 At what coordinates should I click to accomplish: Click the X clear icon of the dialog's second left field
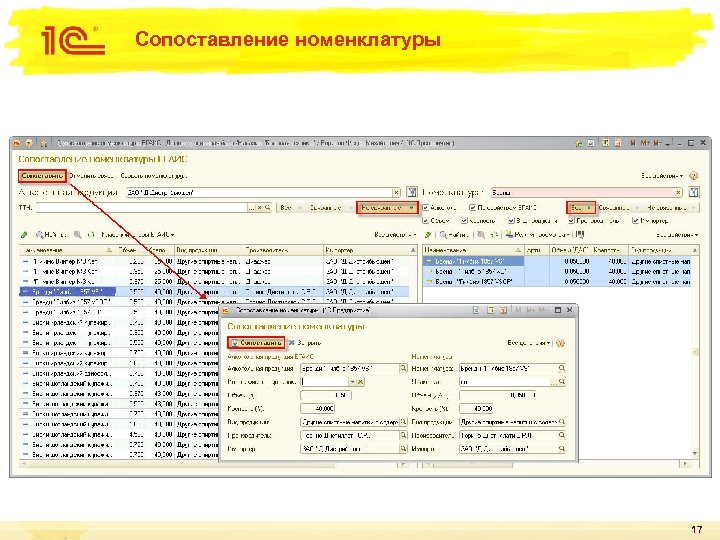click(x=361, y=382)
